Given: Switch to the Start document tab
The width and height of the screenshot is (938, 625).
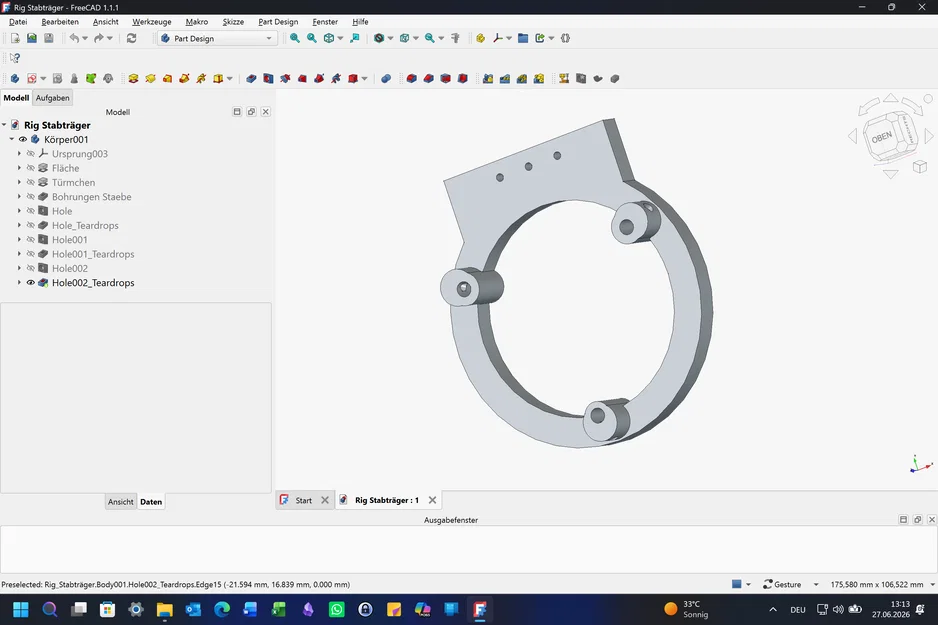Looking at the screenshot, I should pyautogui.click(x=303, y=501).
